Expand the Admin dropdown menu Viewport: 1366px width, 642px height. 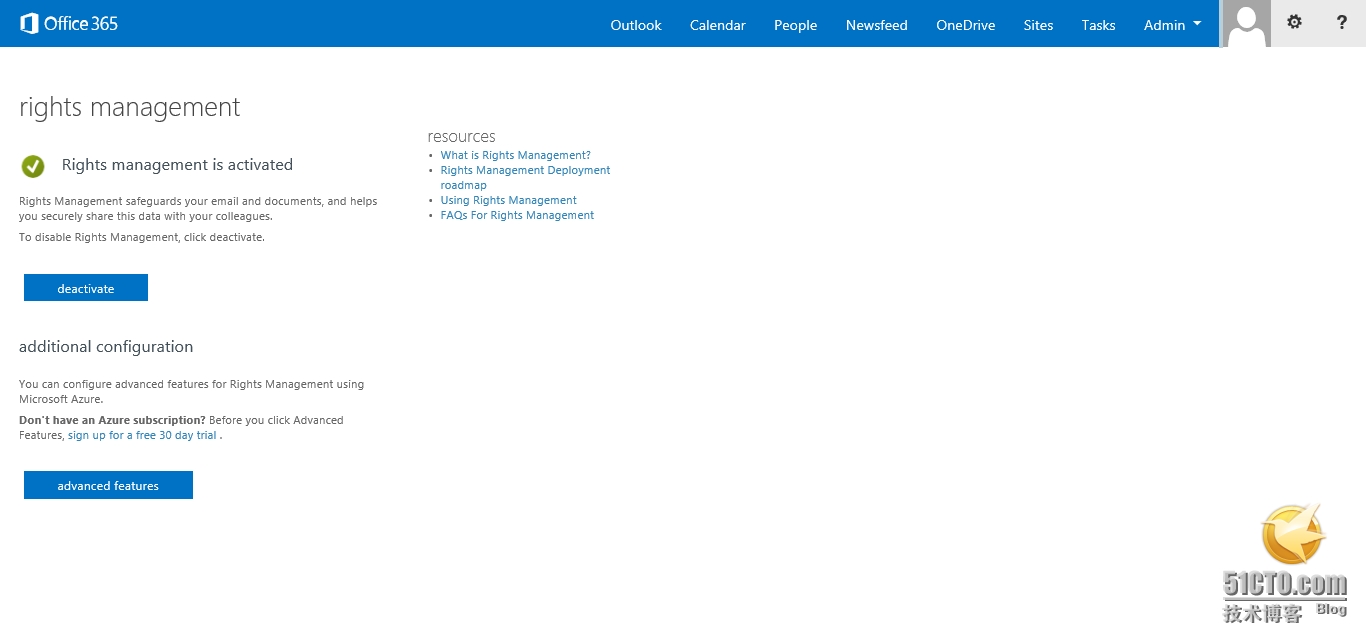coord(1172,25)
